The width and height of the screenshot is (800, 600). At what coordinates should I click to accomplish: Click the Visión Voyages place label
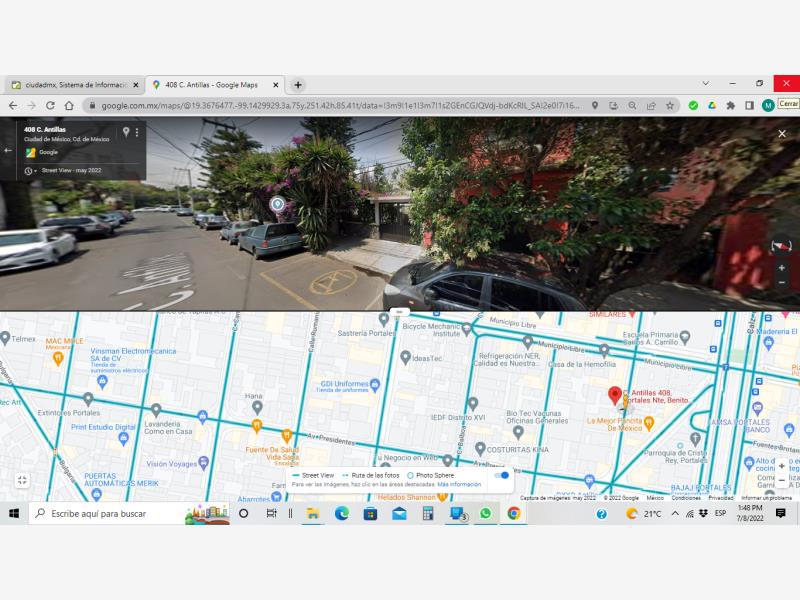[171, 464]
